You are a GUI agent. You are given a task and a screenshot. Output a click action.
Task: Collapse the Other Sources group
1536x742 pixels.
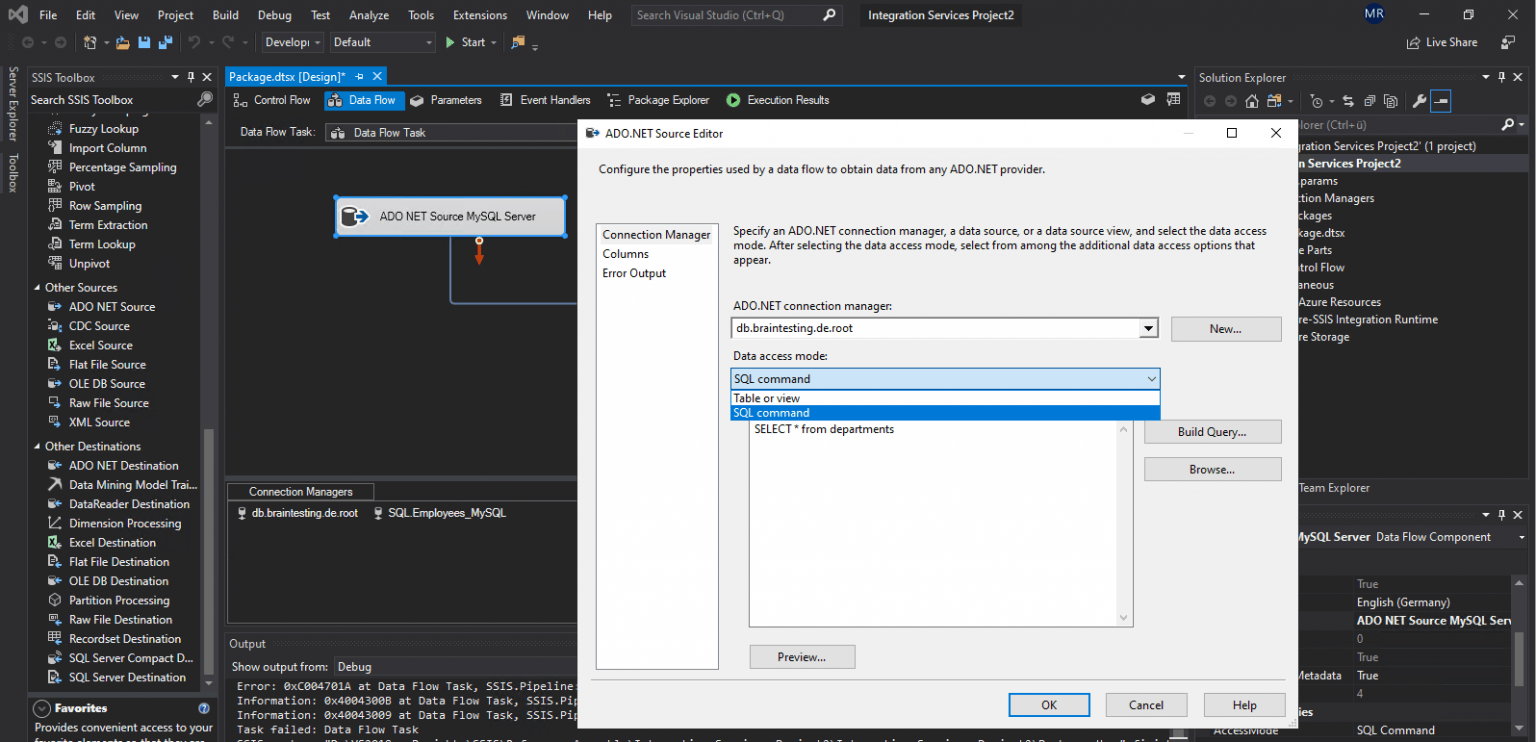click(x=37, y=288)
